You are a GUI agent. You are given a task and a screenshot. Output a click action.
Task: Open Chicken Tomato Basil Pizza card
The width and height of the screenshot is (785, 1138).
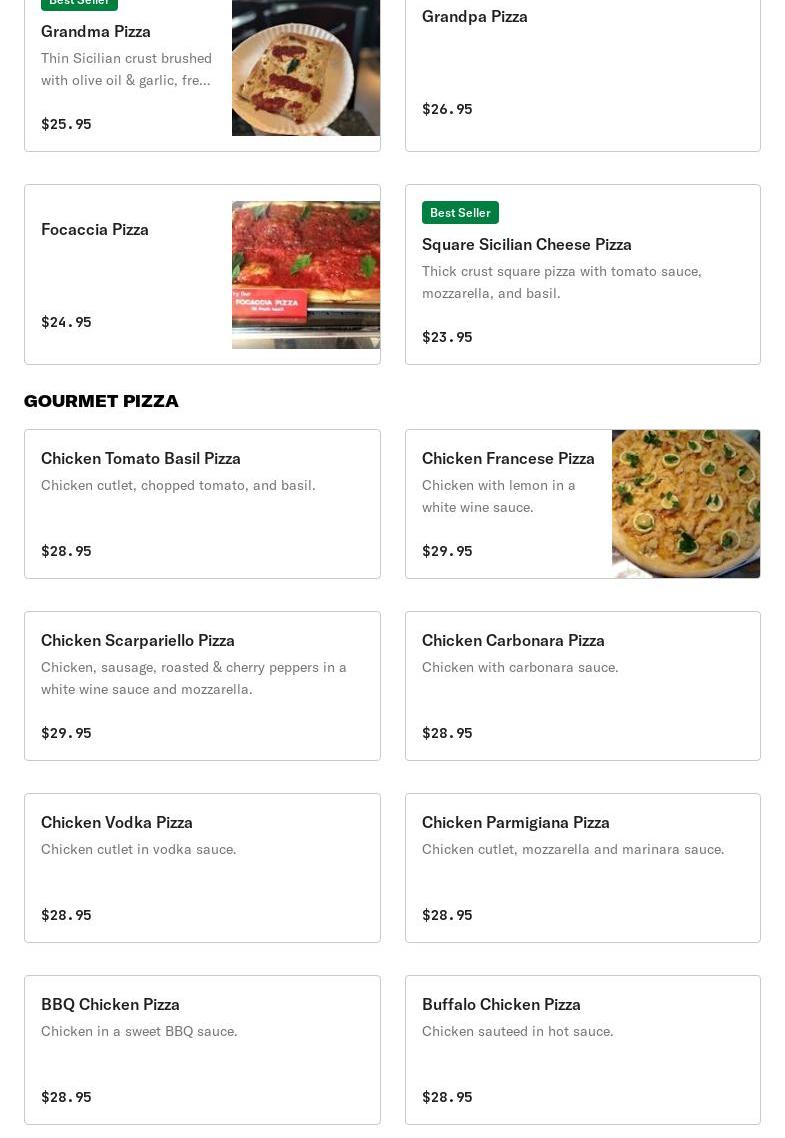(202, 504)
